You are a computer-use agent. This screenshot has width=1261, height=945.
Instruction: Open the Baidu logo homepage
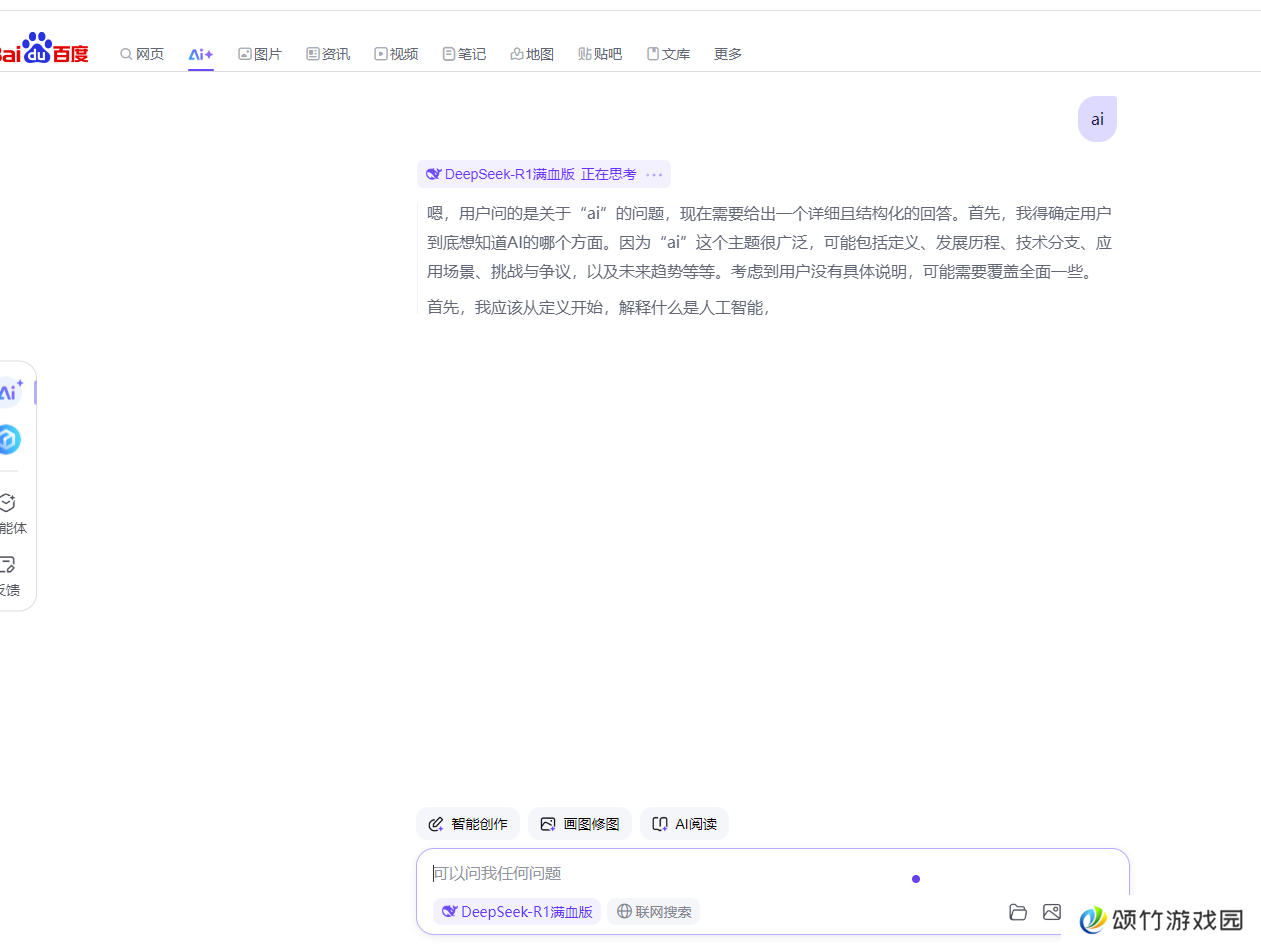[x=44, y=50]
